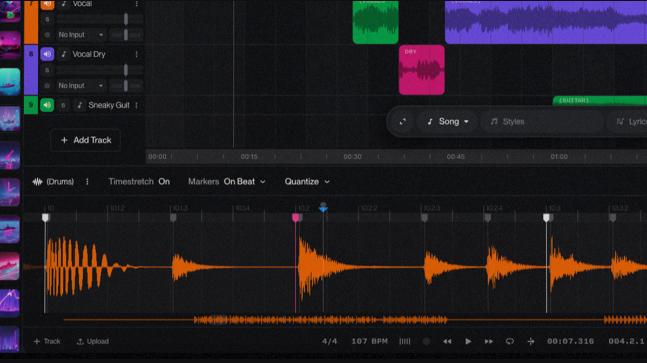Image resolution: width=647 pixels, height=363 pixels.
Task: Select the gray marker near 10.2.4
Action: point(488,217)
